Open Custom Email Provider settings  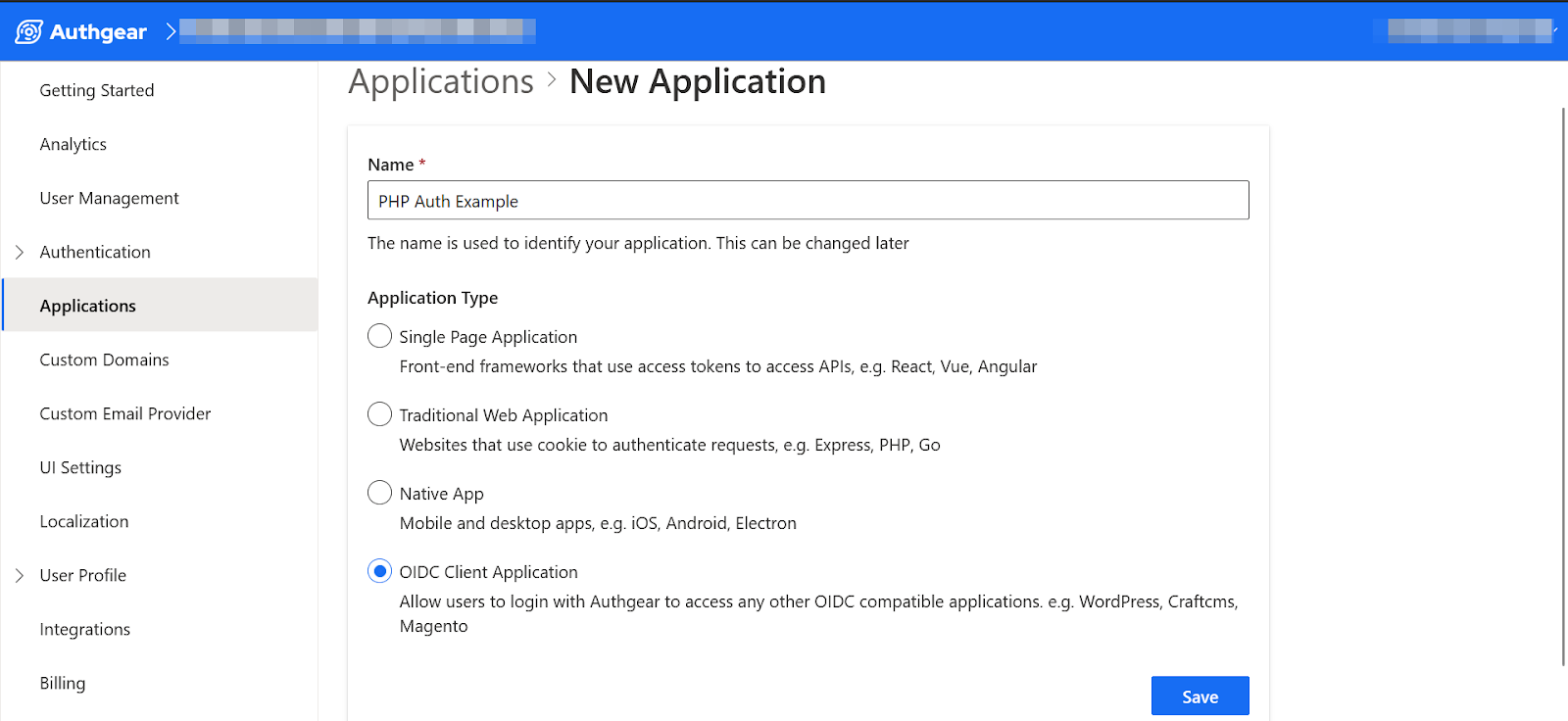[125, 413]
